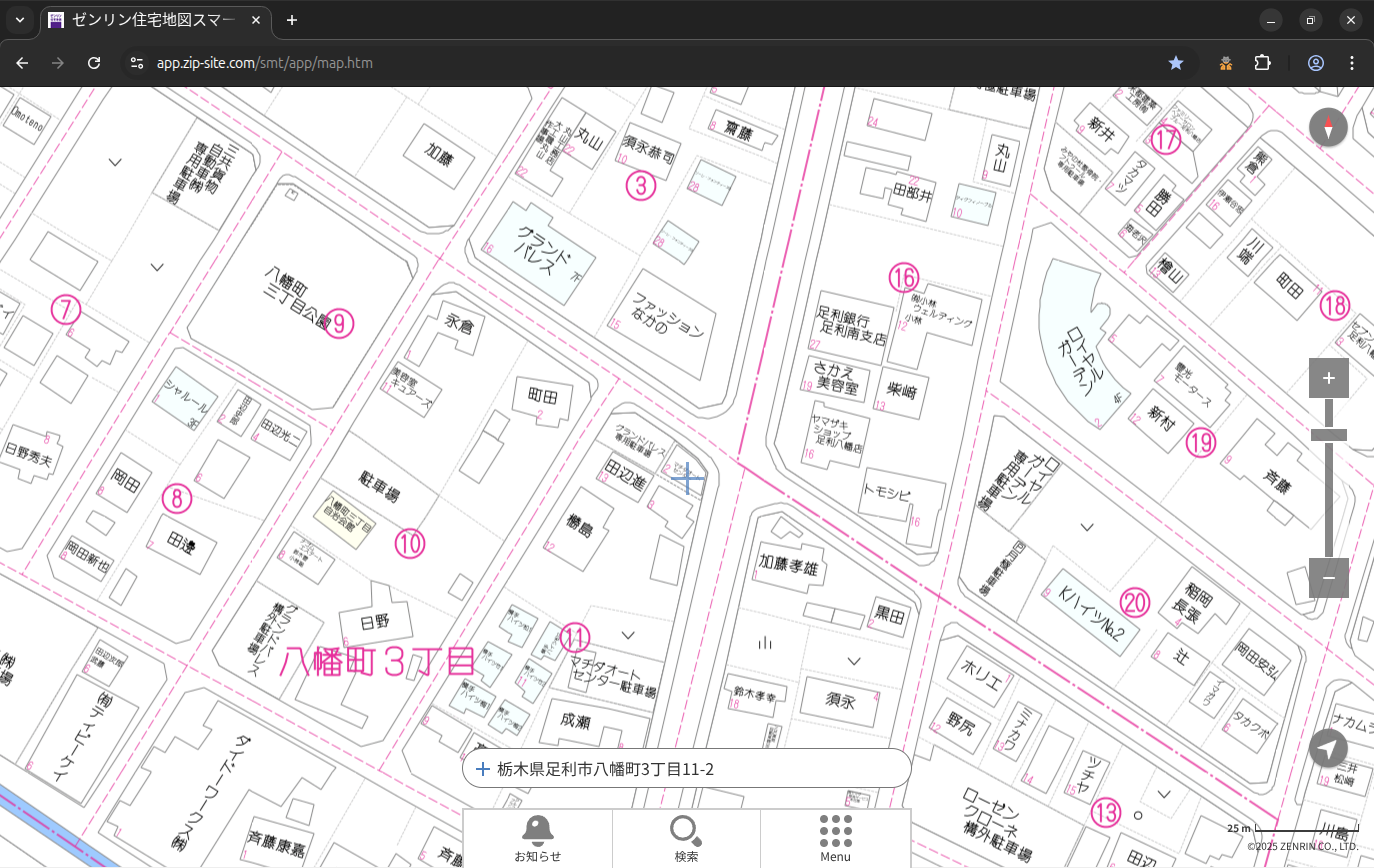
Task: Zoom out with the minus button
Action: tap(1328, 578)
